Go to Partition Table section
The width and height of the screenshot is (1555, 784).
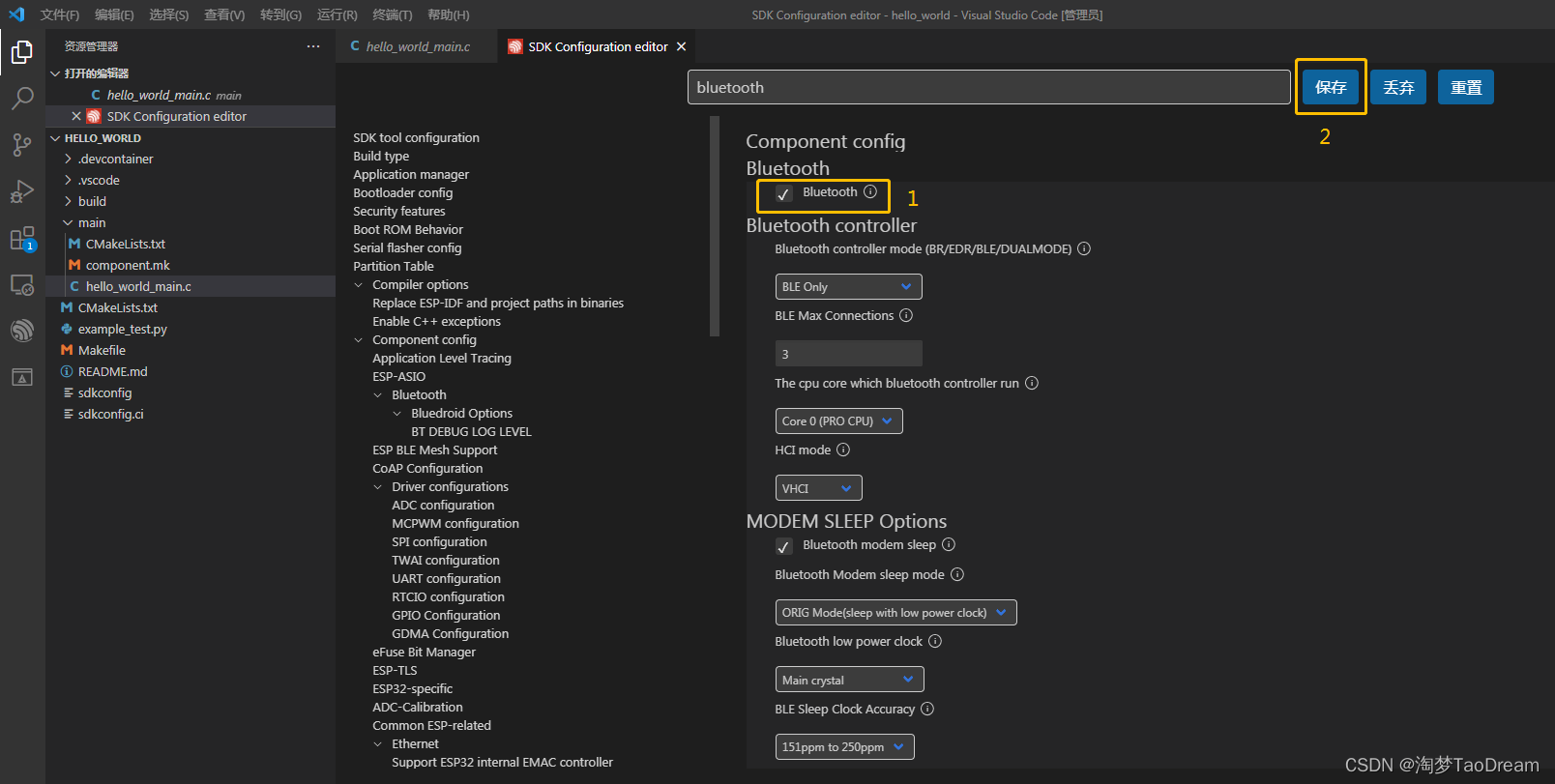pyautogui.click(x=394, y=266)
